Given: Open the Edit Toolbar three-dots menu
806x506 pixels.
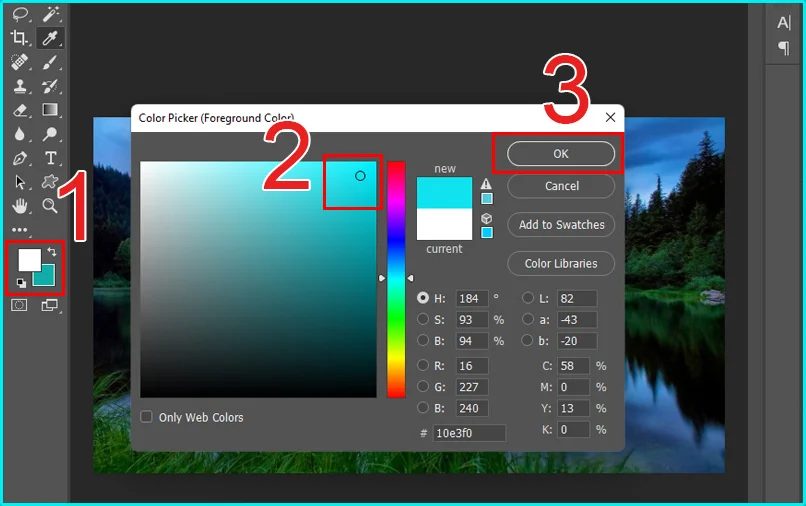Looking at the screenshot, I should coord(20,230).
